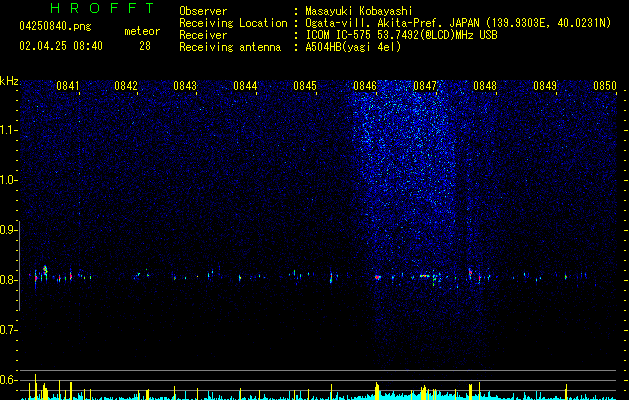Click observer name Masayuki Kobayashi
629x400 pixels.
359,11
